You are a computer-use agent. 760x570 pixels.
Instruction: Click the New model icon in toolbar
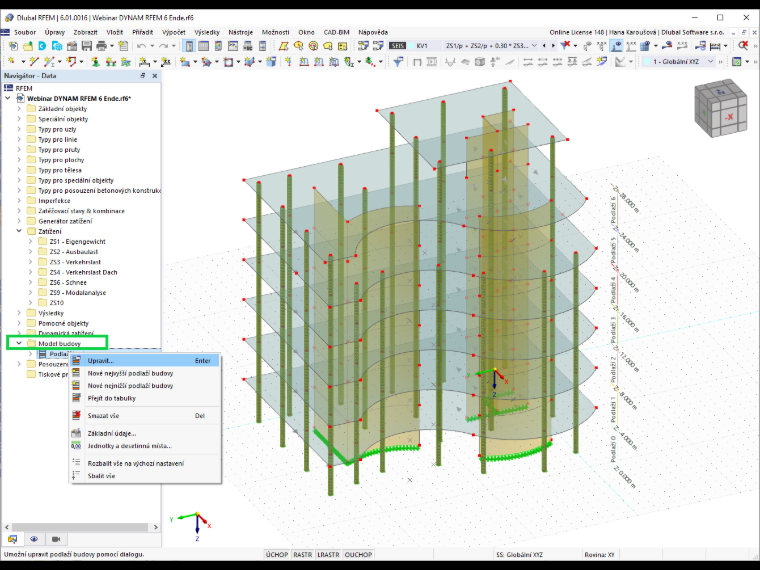(x=13, y=46)
